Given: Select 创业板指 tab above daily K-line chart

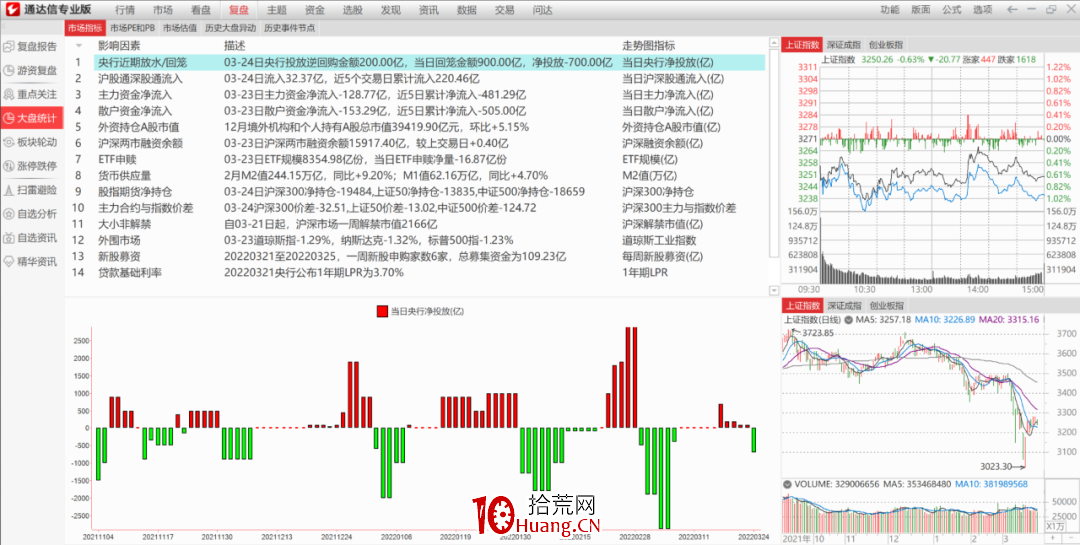Looking at the screenshot, I should pyautogui.click(x=885, y=305).
